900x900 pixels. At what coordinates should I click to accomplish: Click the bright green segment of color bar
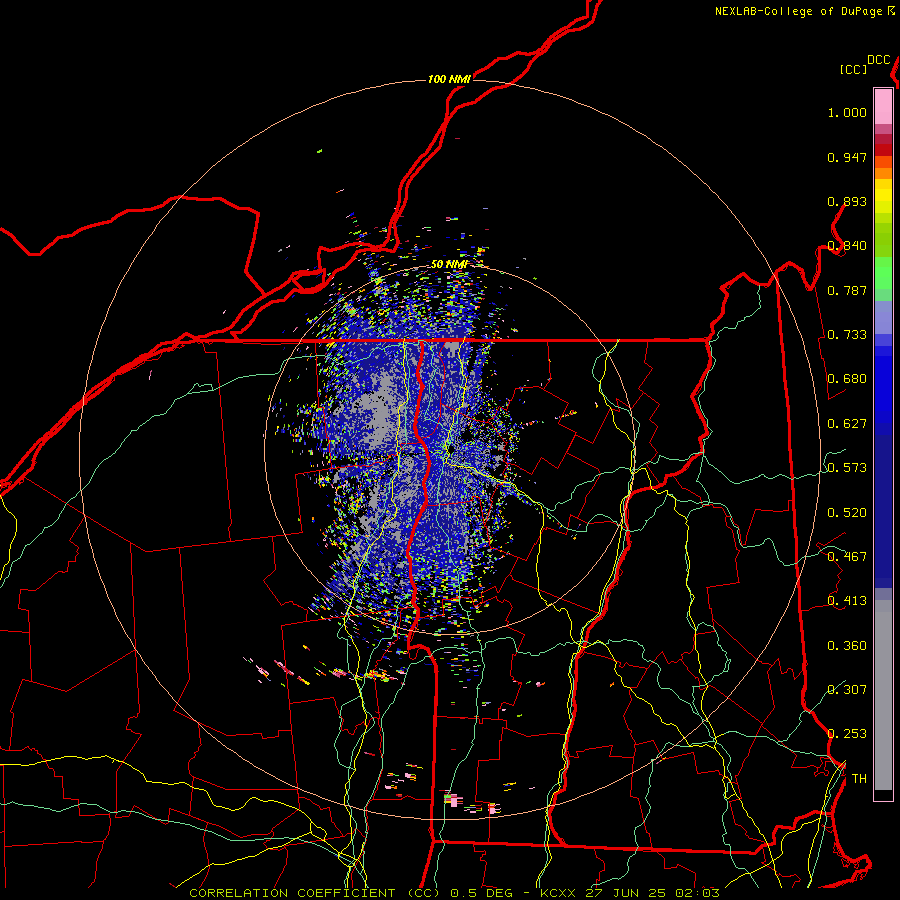(883, 273)
